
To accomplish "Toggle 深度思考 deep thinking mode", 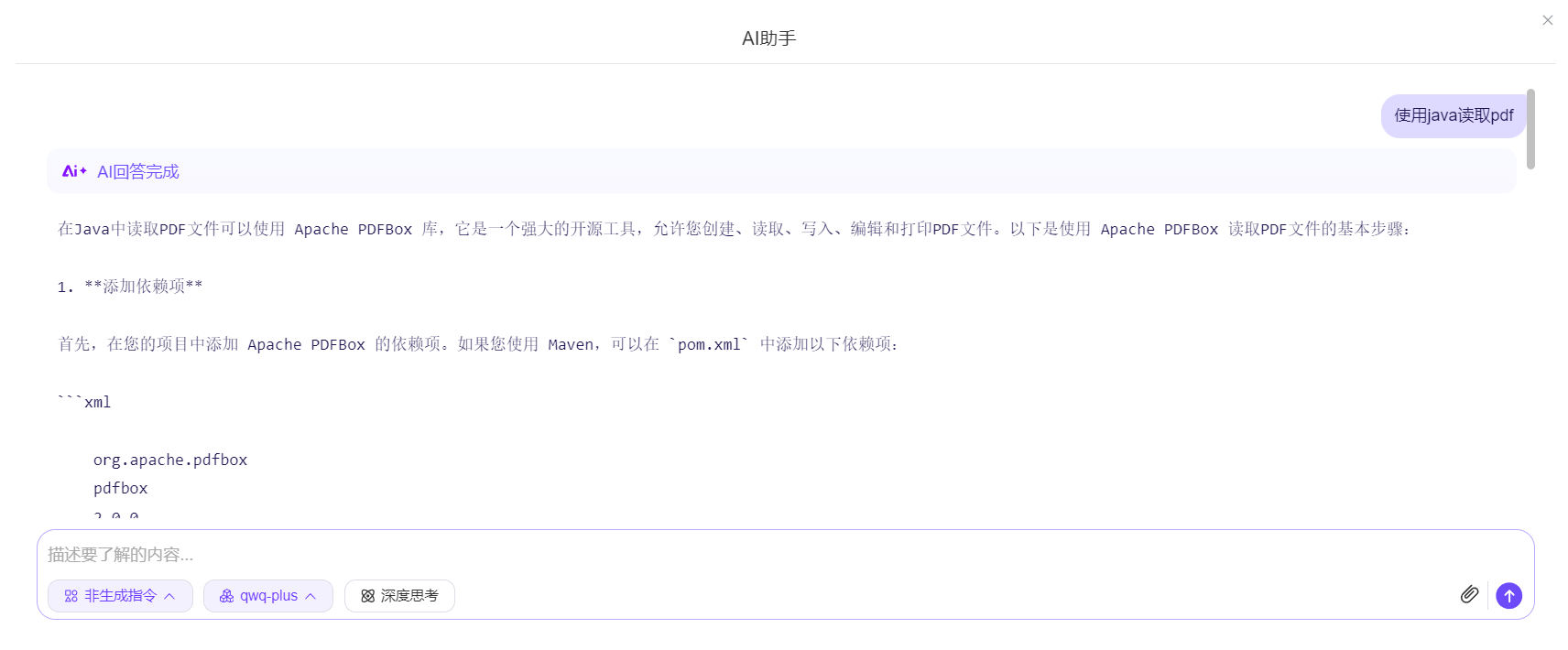I will point(399,596).
